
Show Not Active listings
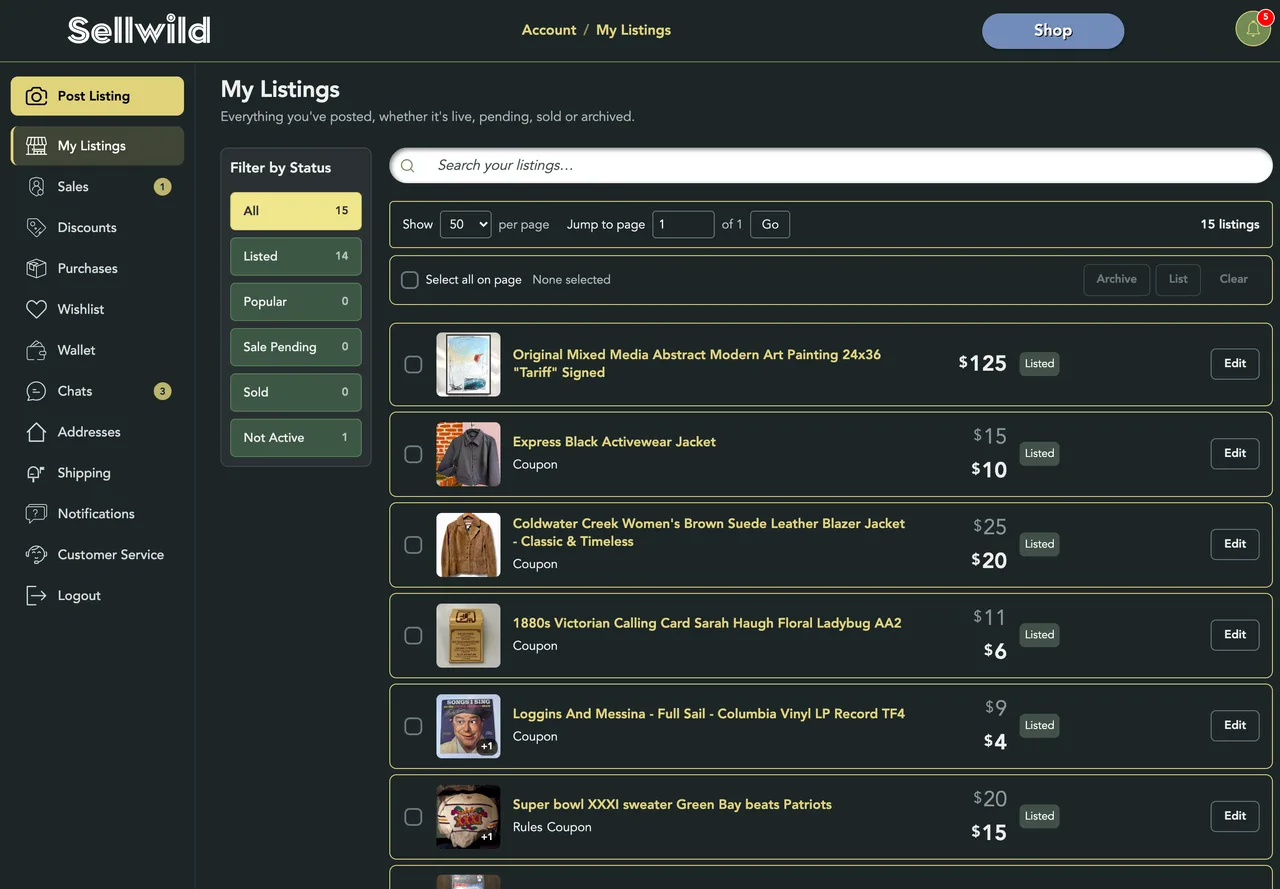[x=296, y=437]
